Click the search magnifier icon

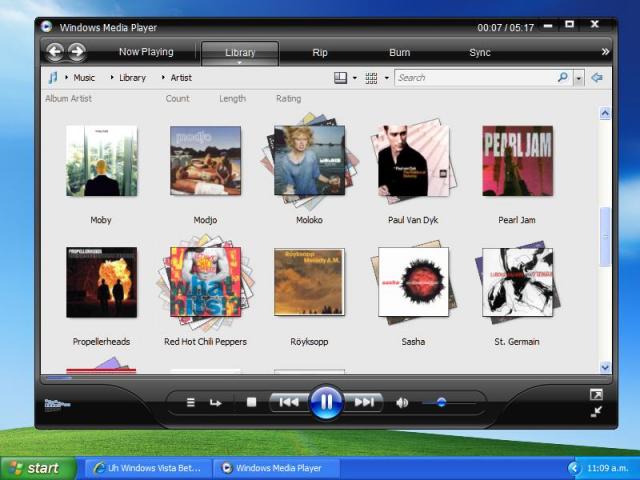pyautogui.click(x=563, y=77)
